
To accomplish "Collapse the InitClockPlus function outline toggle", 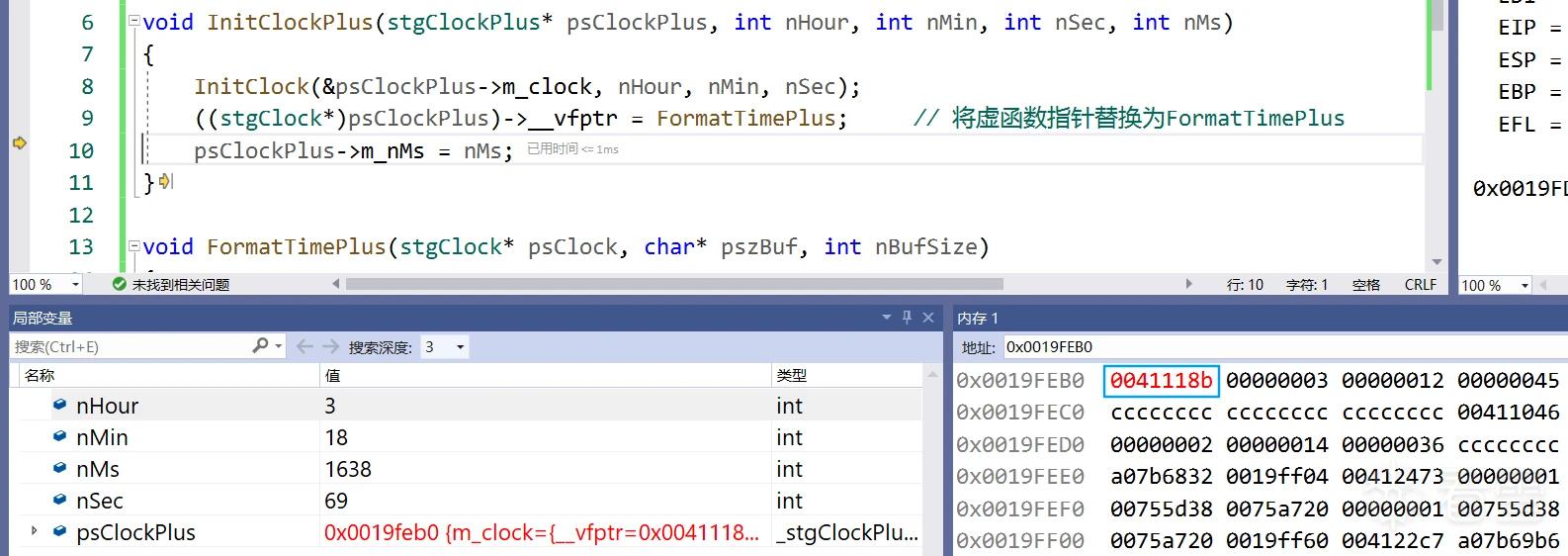I will [134, 22].
